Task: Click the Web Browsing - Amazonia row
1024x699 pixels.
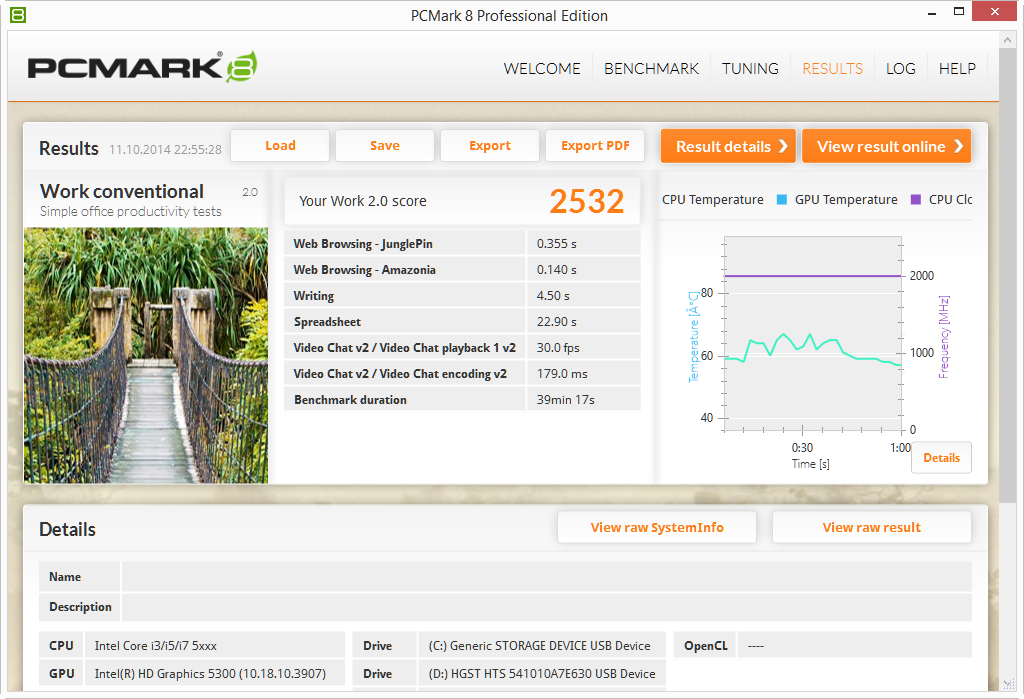Action: (462, 270)
